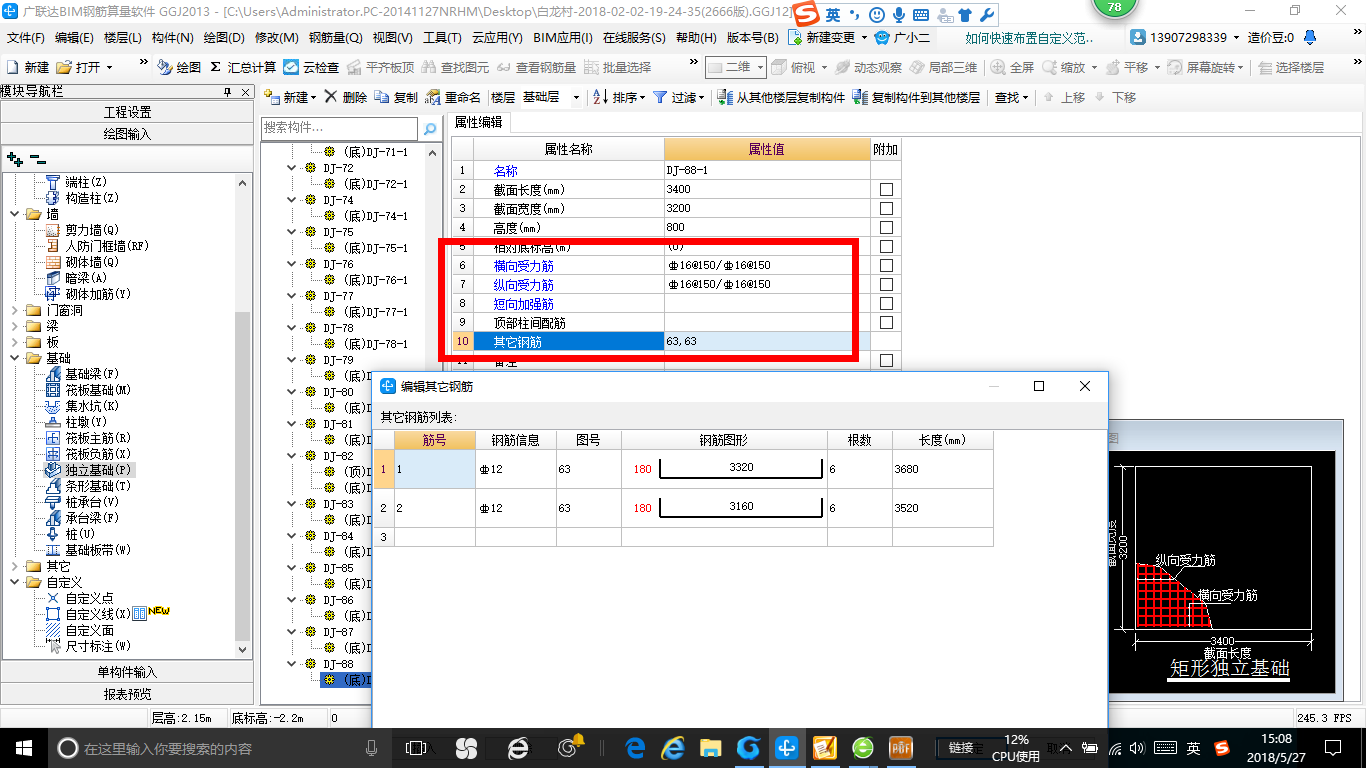1366x768 pixels.
Task: Select 独立基础(P) in the navigation tree
Action: click(98, 470)
